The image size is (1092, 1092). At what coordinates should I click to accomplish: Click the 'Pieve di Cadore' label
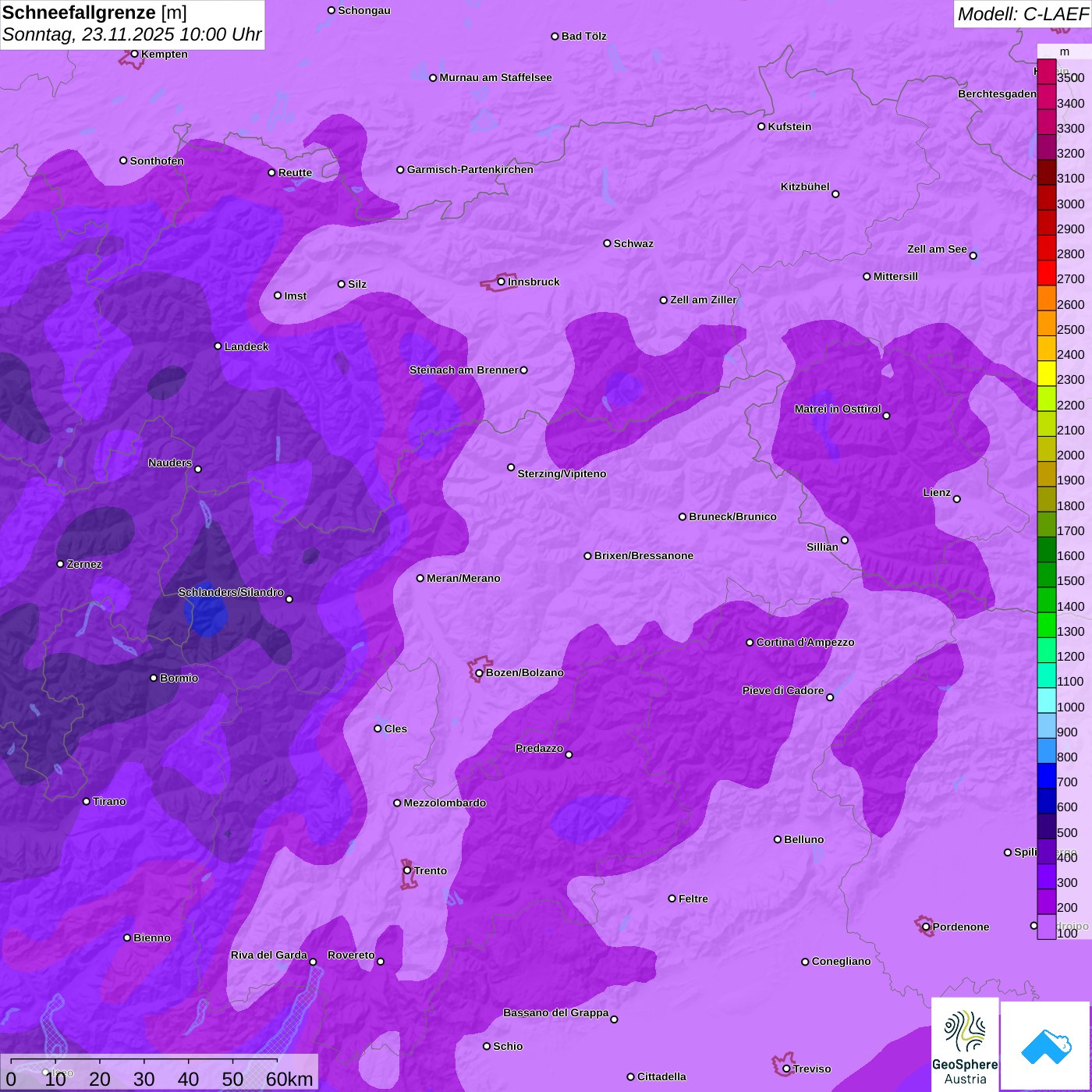(x=782, y=690)
